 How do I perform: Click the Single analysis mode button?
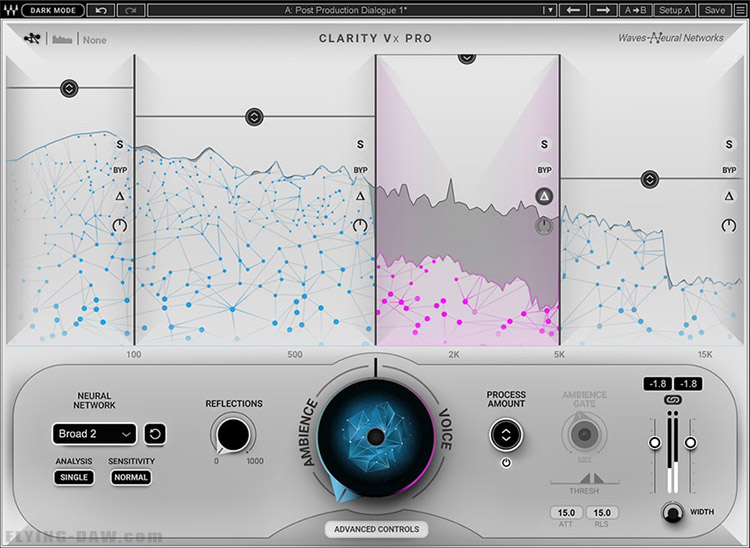[74, 477]
